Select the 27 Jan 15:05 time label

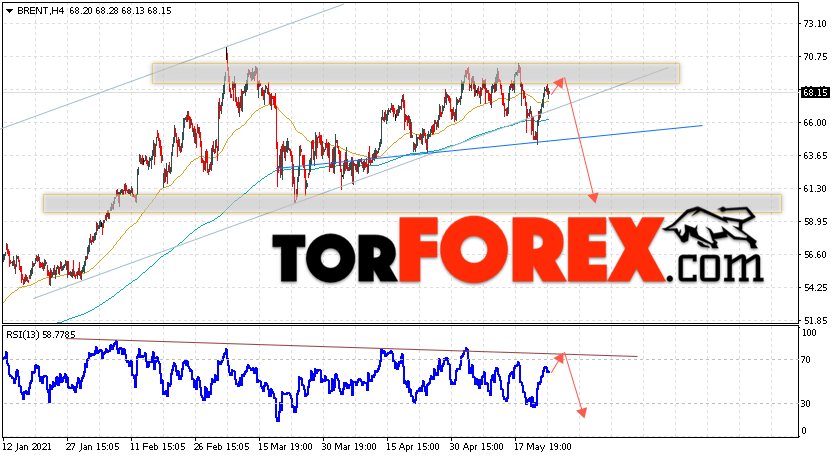tap(90, 446)
